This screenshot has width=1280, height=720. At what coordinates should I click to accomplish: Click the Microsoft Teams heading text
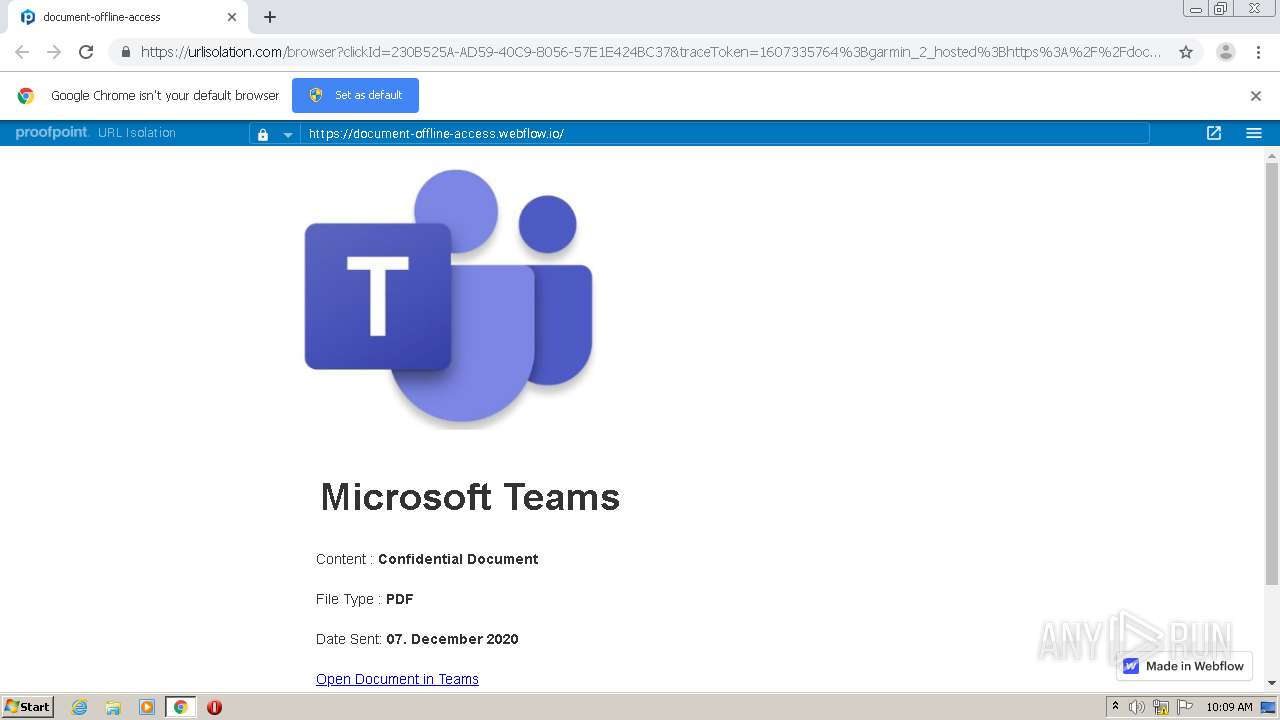coord(470,497)
